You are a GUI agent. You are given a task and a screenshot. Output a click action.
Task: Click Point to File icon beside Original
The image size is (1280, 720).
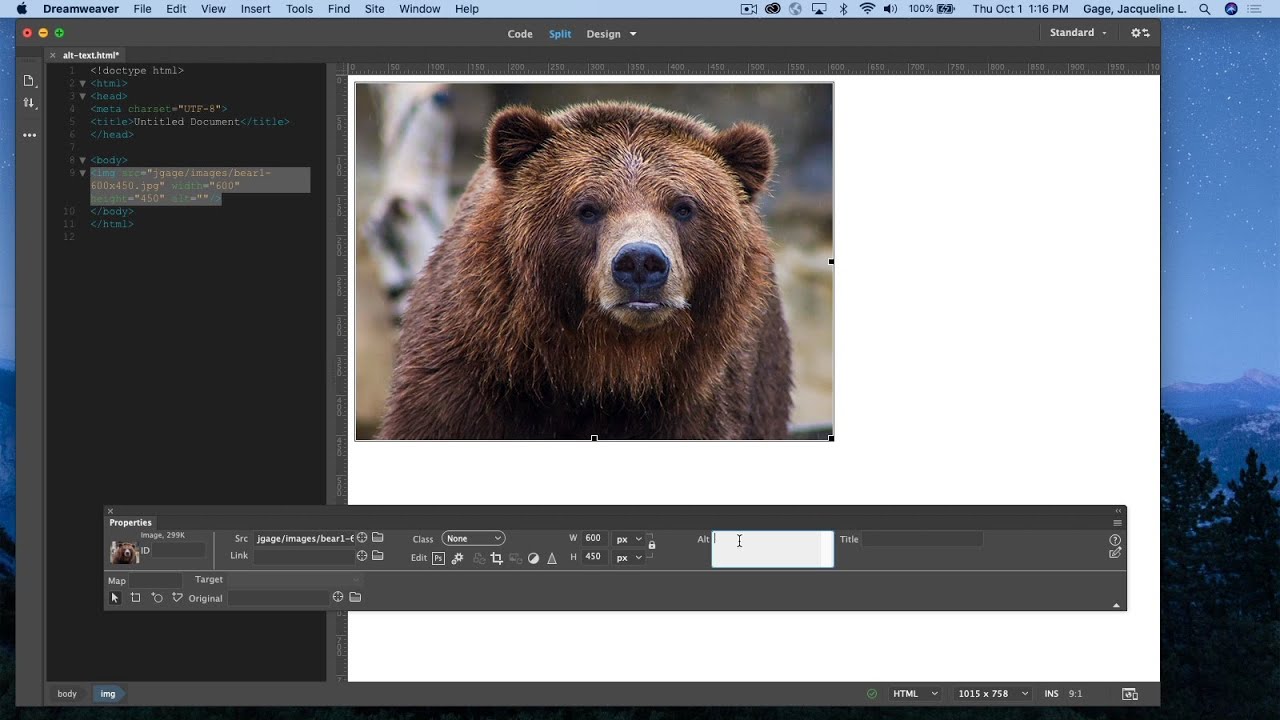[x=338, y=597]
